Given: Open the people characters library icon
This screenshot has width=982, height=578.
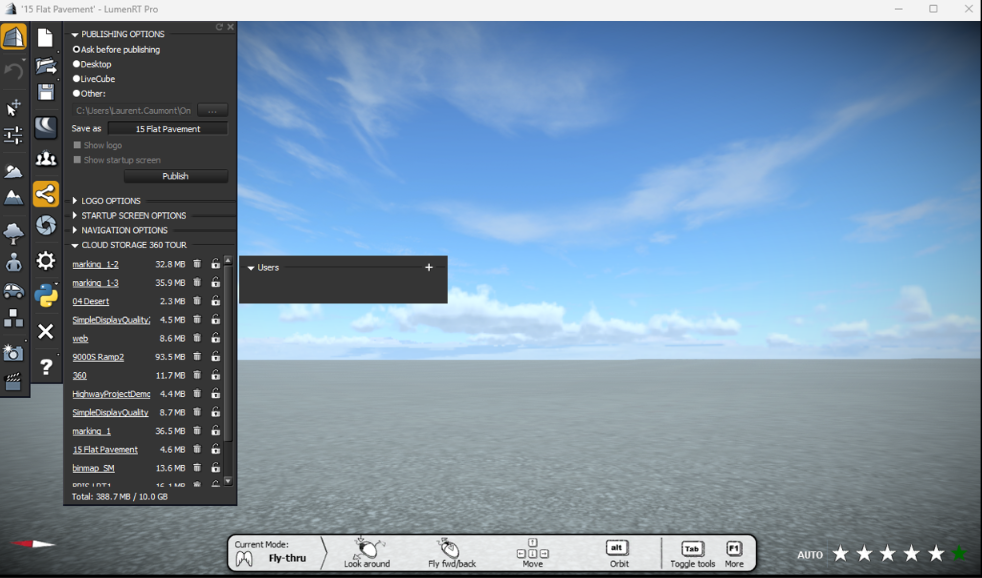Looking at the screenshot, I should point(13,262).
